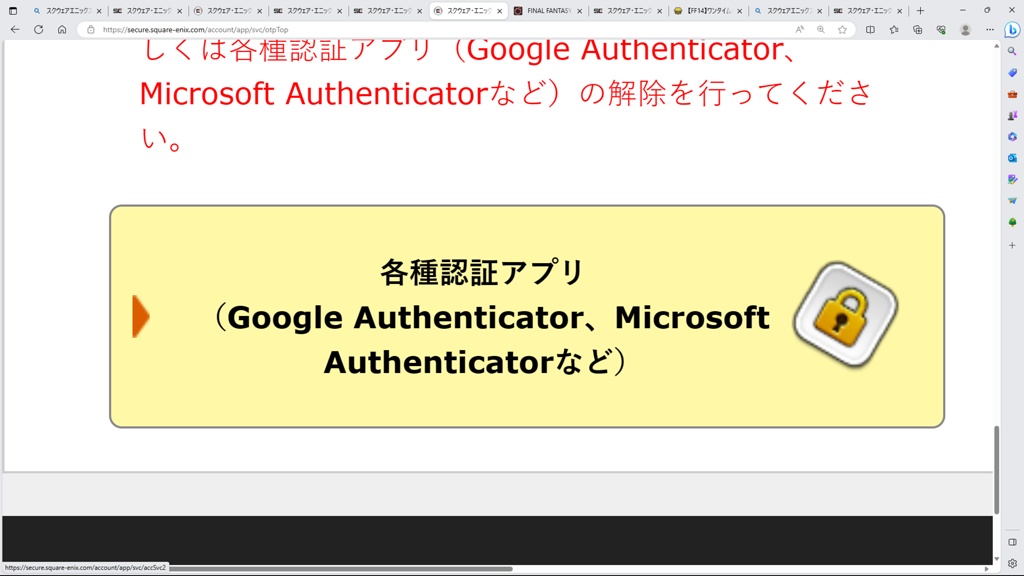
Task: Click the plus to customize sidebar
Action: point(1012,244)
